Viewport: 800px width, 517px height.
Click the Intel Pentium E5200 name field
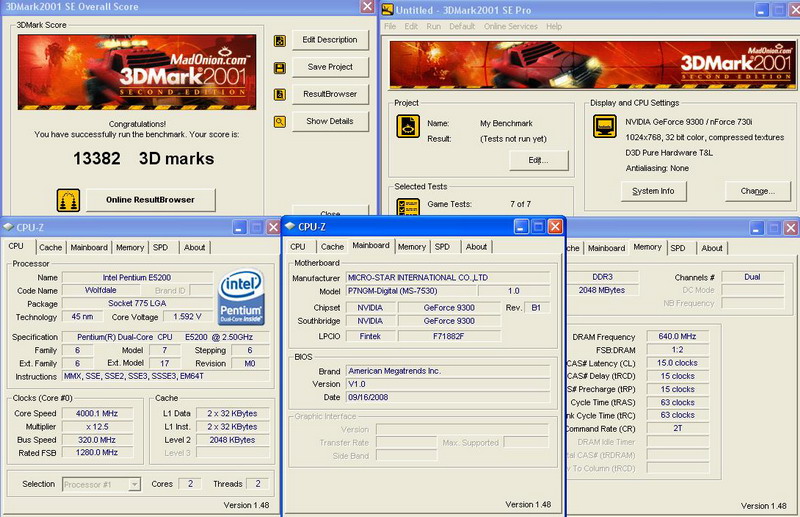click(x=137, y=278)
